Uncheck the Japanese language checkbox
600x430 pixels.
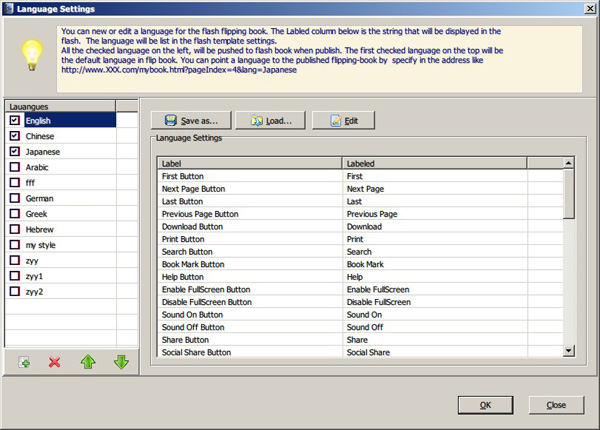pyautogui.click(x=15, y=151)
